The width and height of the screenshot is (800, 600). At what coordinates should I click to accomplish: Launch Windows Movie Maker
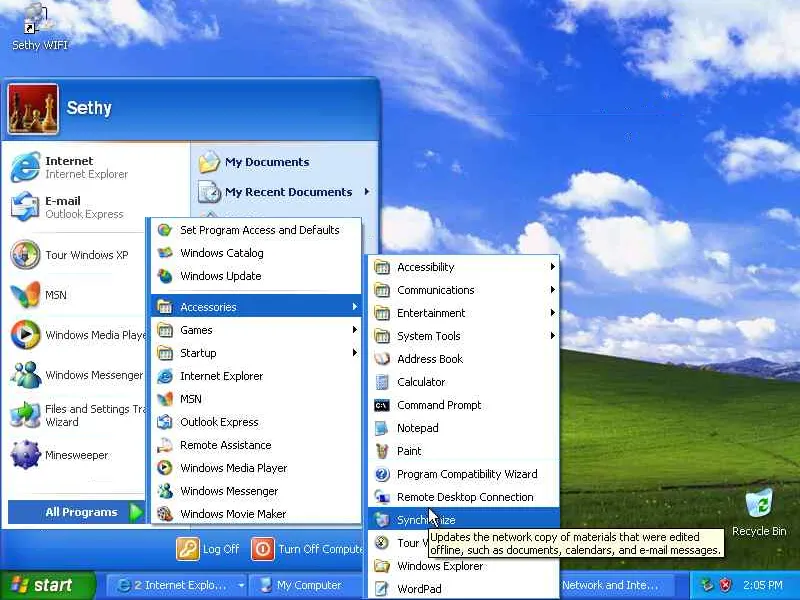click(256, 514)
